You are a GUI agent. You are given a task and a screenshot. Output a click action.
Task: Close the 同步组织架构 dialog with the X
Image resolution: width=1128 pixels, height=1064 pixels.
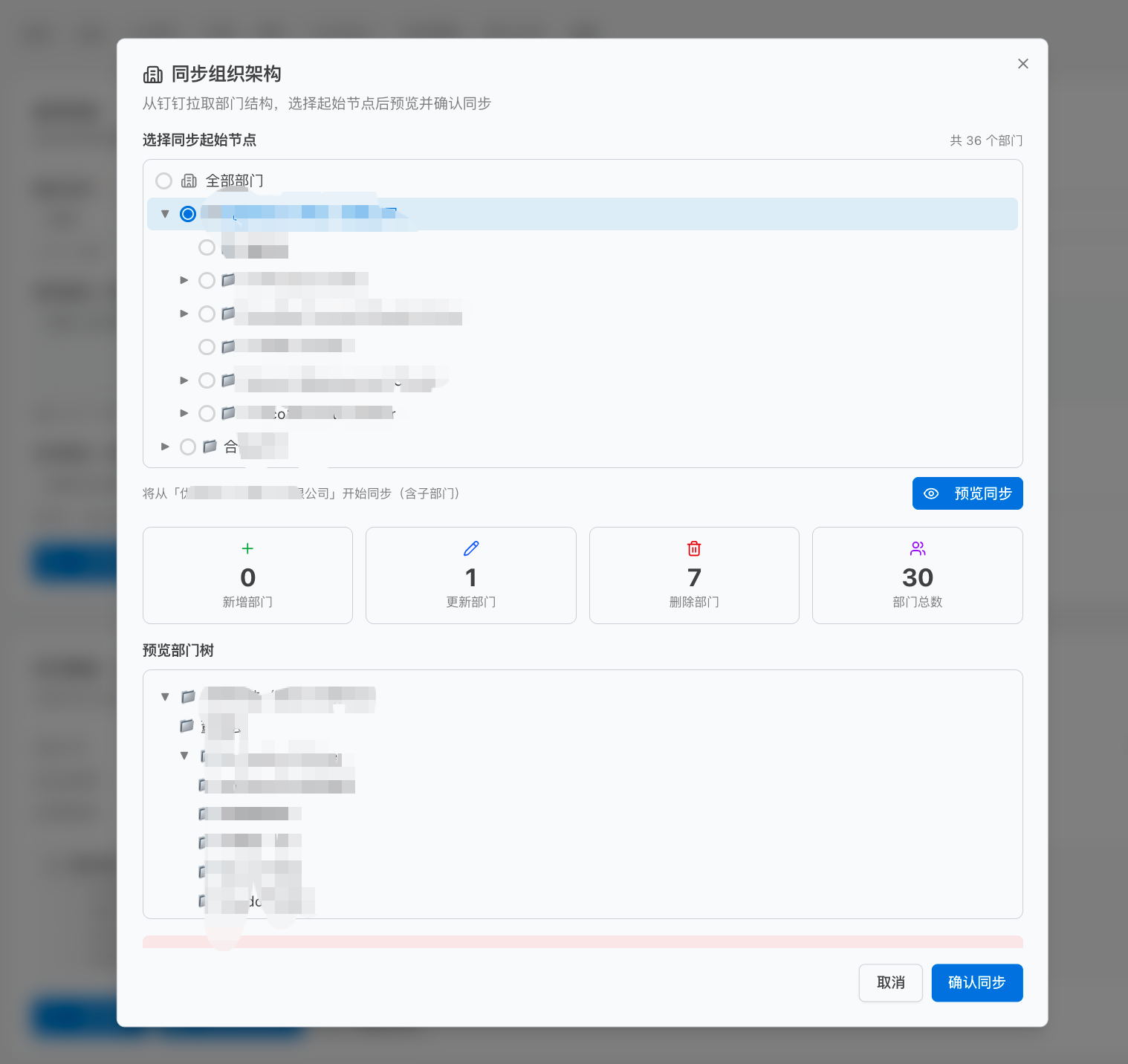pos(1023,64)
